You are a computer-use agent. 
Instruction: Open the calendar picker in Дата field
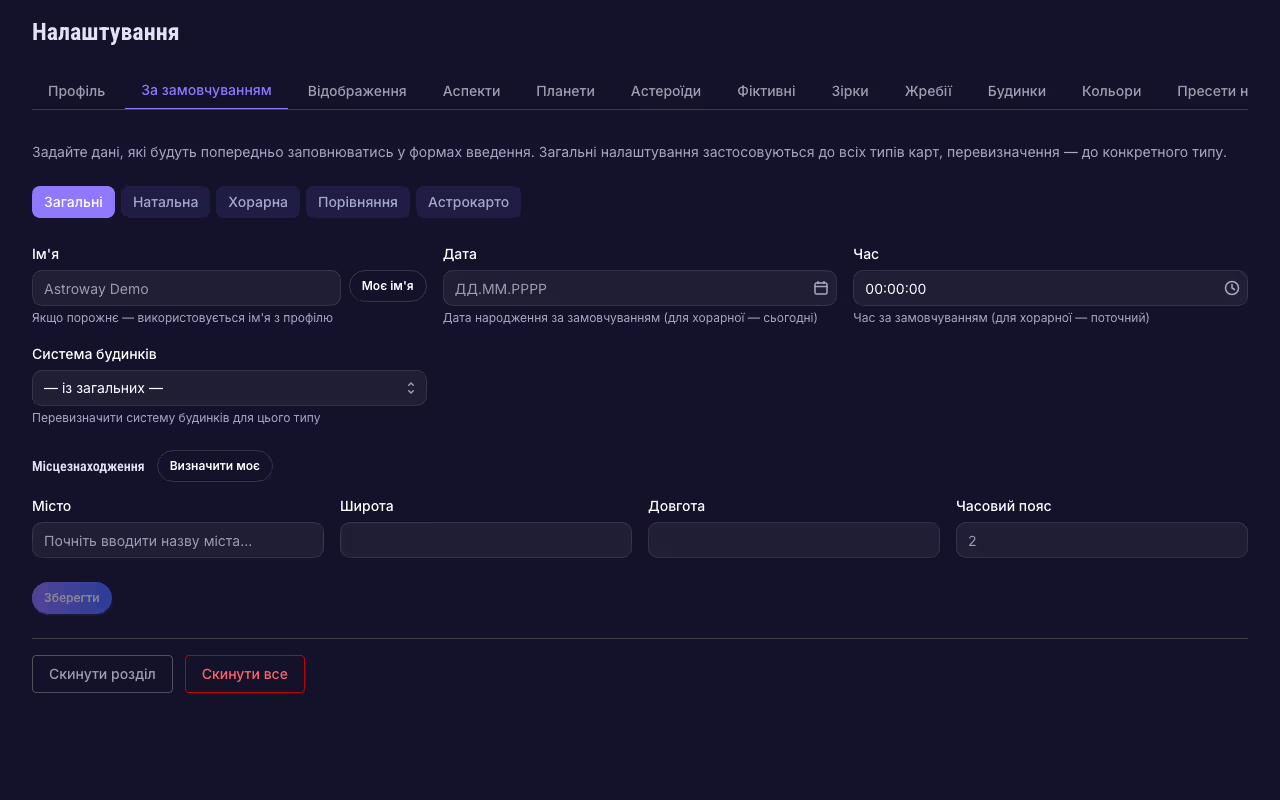point(820,288)
